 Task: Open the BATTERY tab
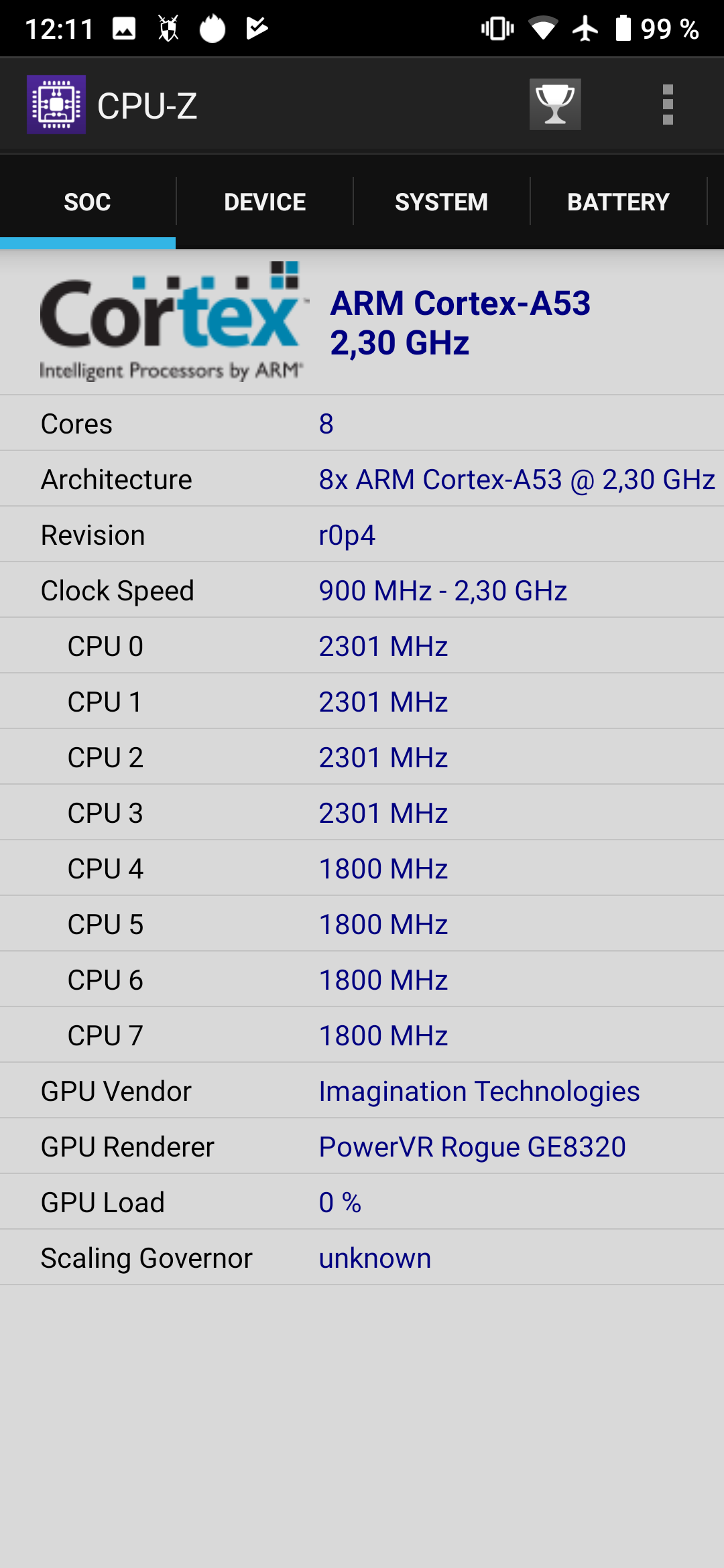click(618, 202)
